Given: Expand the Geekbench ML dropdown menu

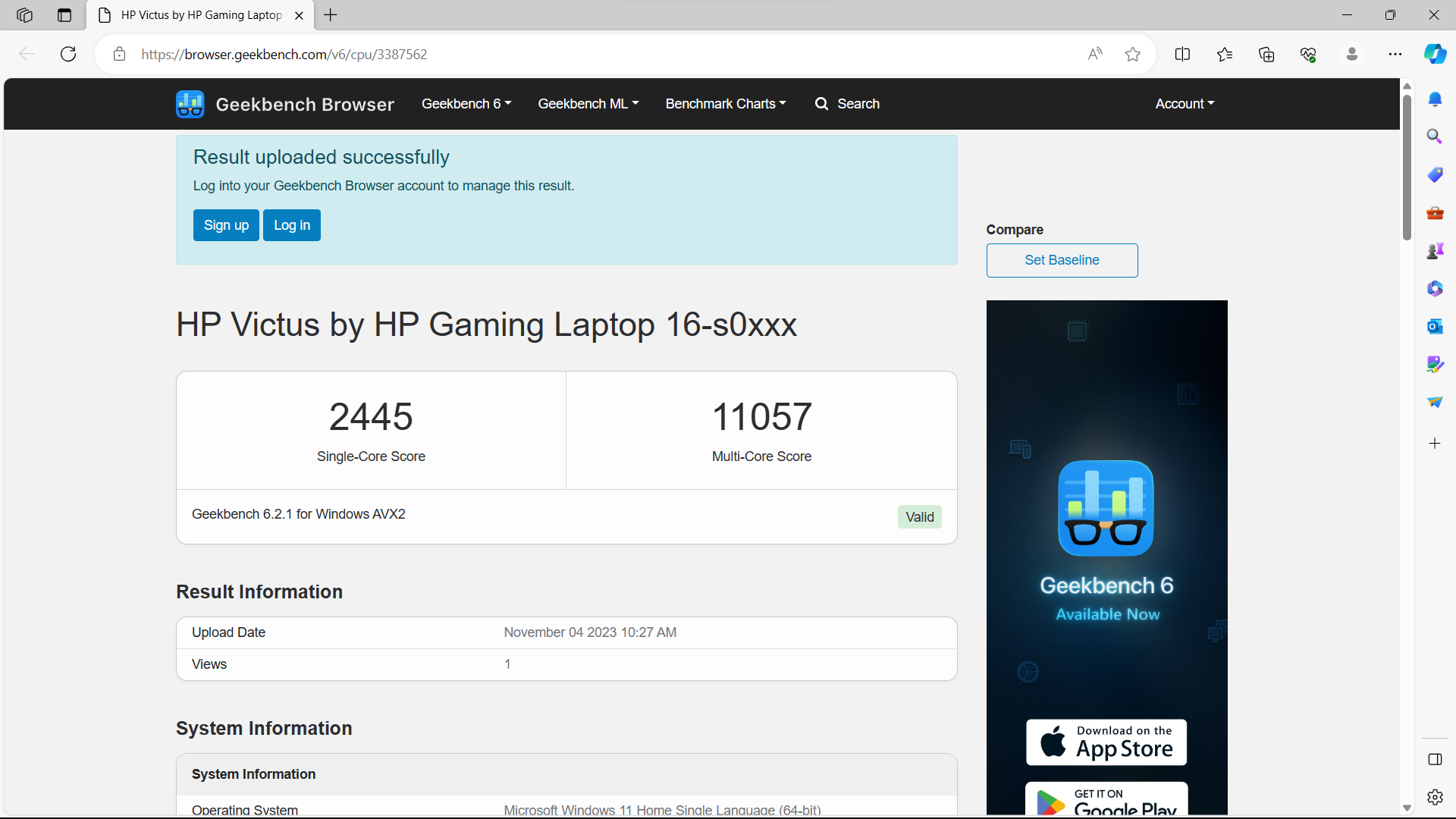Looking at the screenshot, I should [x=588, y=104].
